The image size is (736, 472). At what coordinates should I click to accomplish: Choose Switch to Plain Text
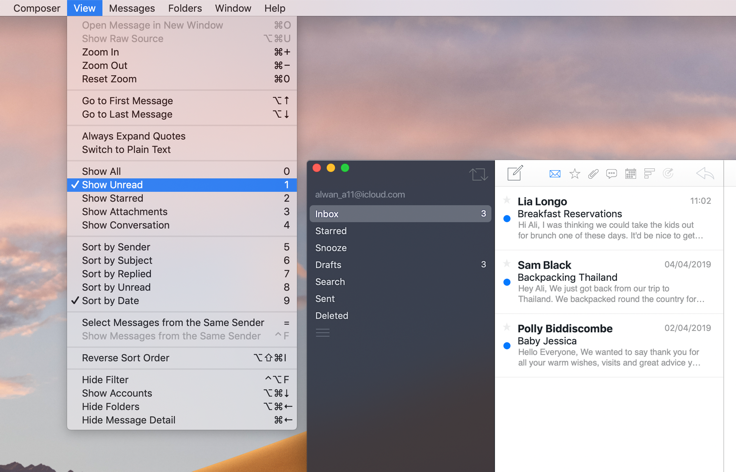pos(182,150)
